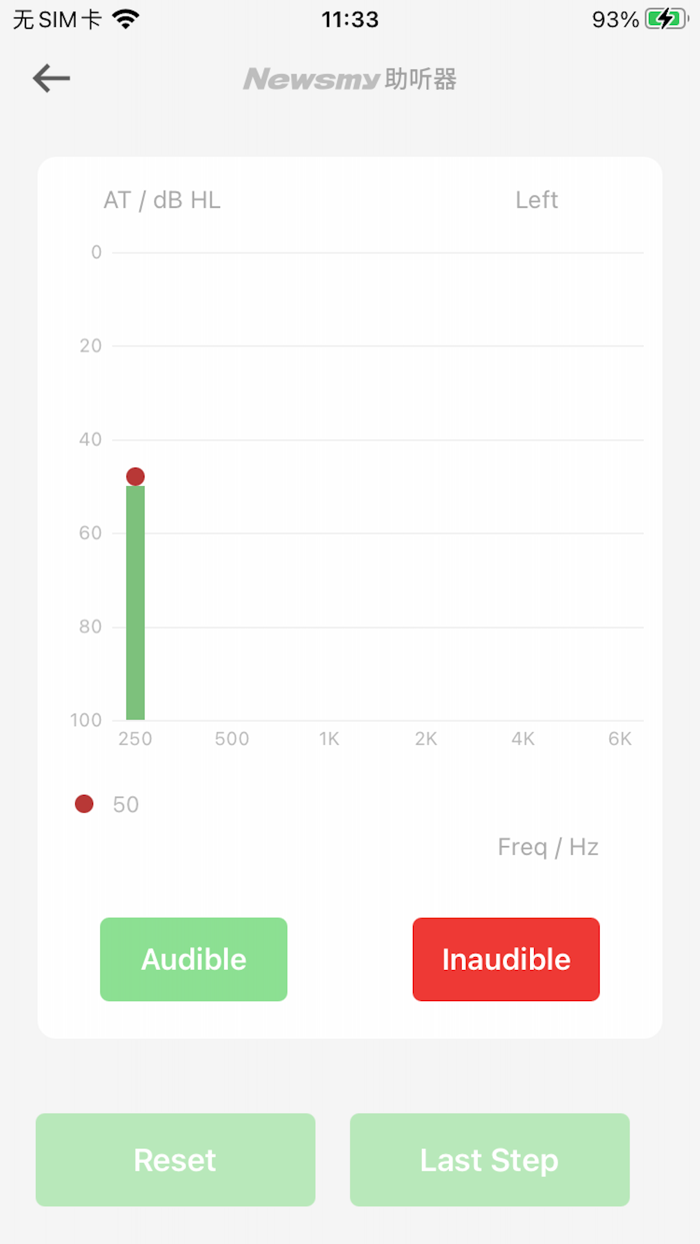The width and height of the screenshot is (700, 1244).
Task: Select the 500 Hz frequency label
Action: coord(231,738)
